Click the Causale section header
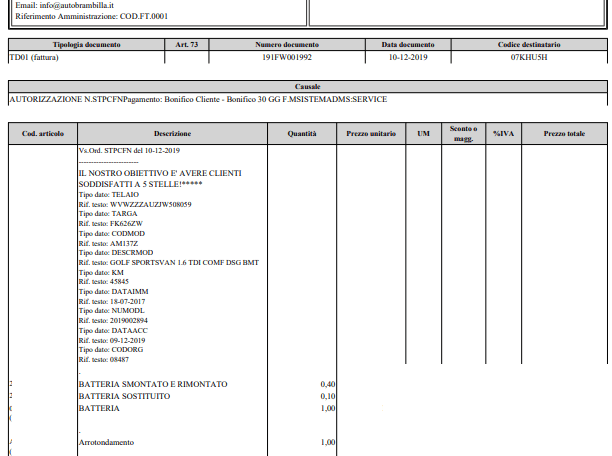Image resolution: width=612 pixels, height=456 pixels. (307, 87)
